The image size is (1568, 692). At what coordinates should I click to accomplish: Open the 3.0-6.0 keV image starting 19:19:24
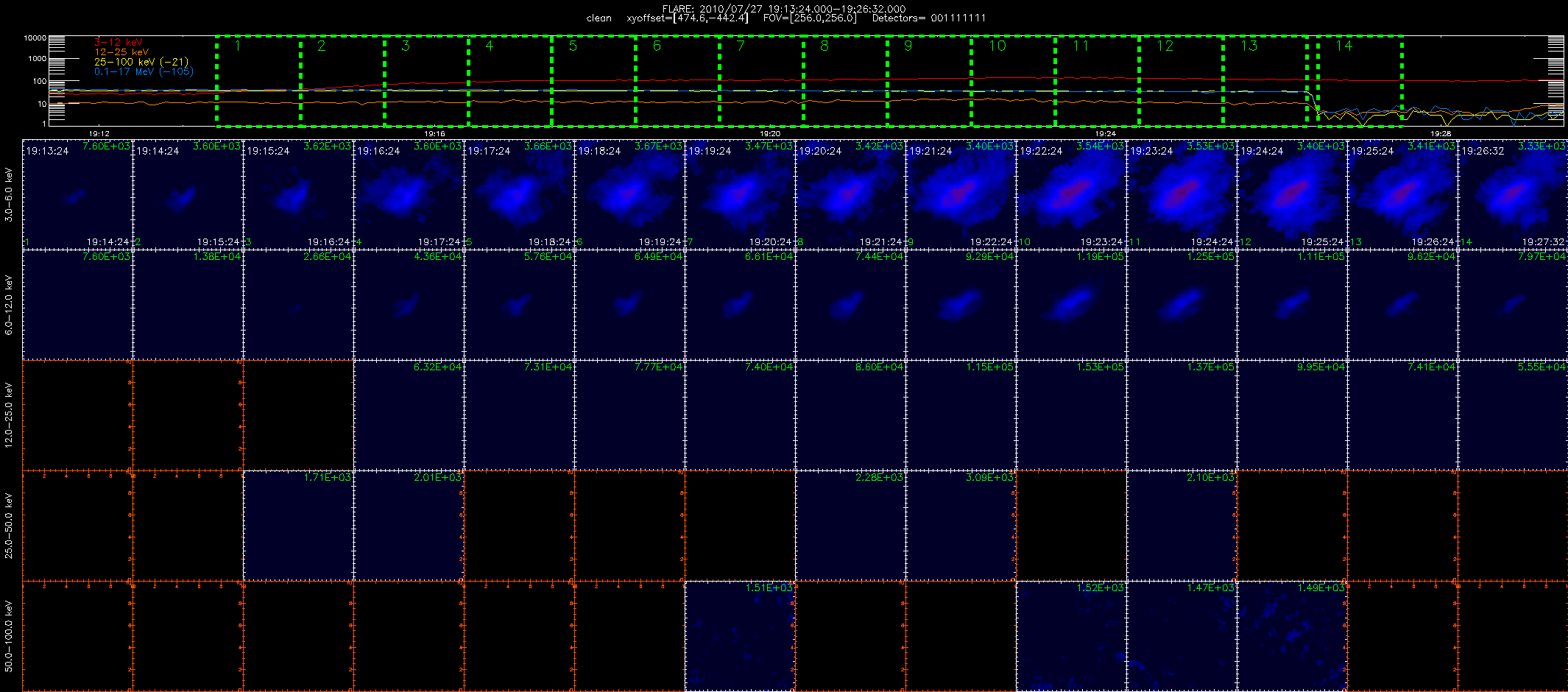coord(740,194)
